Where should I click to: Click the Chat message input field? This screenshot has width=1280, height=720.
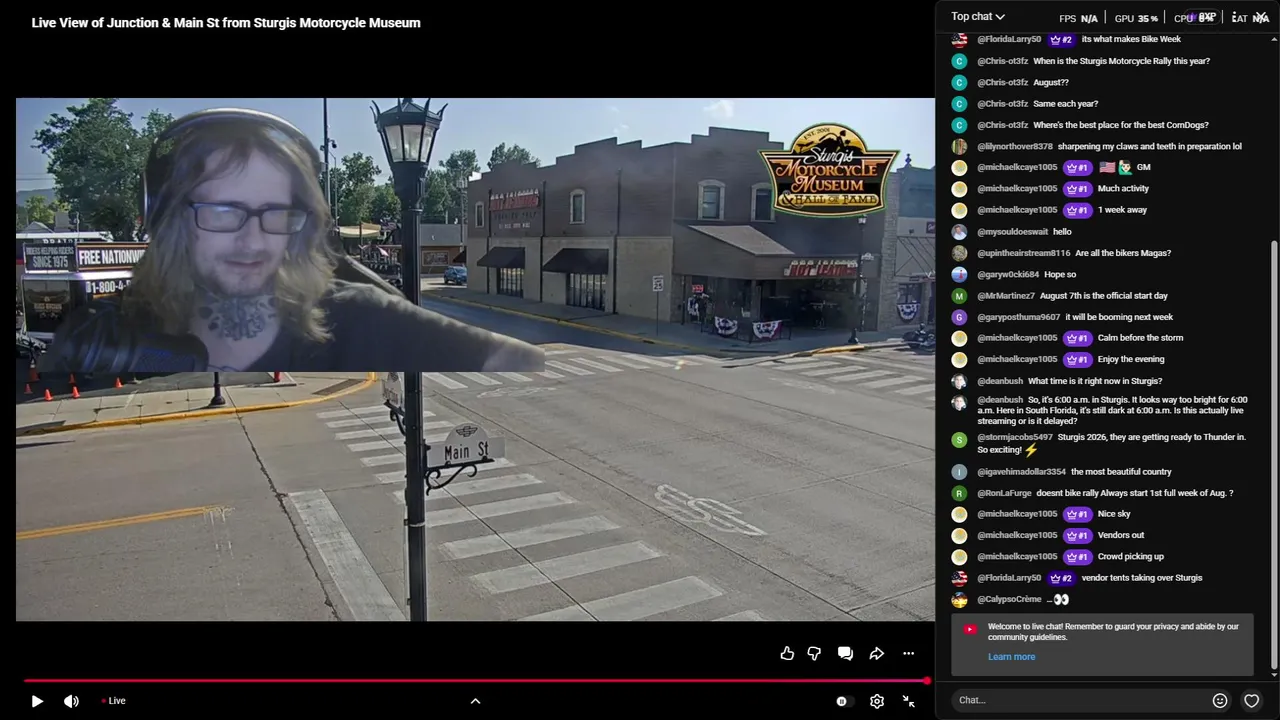(x=1080, y=700)
